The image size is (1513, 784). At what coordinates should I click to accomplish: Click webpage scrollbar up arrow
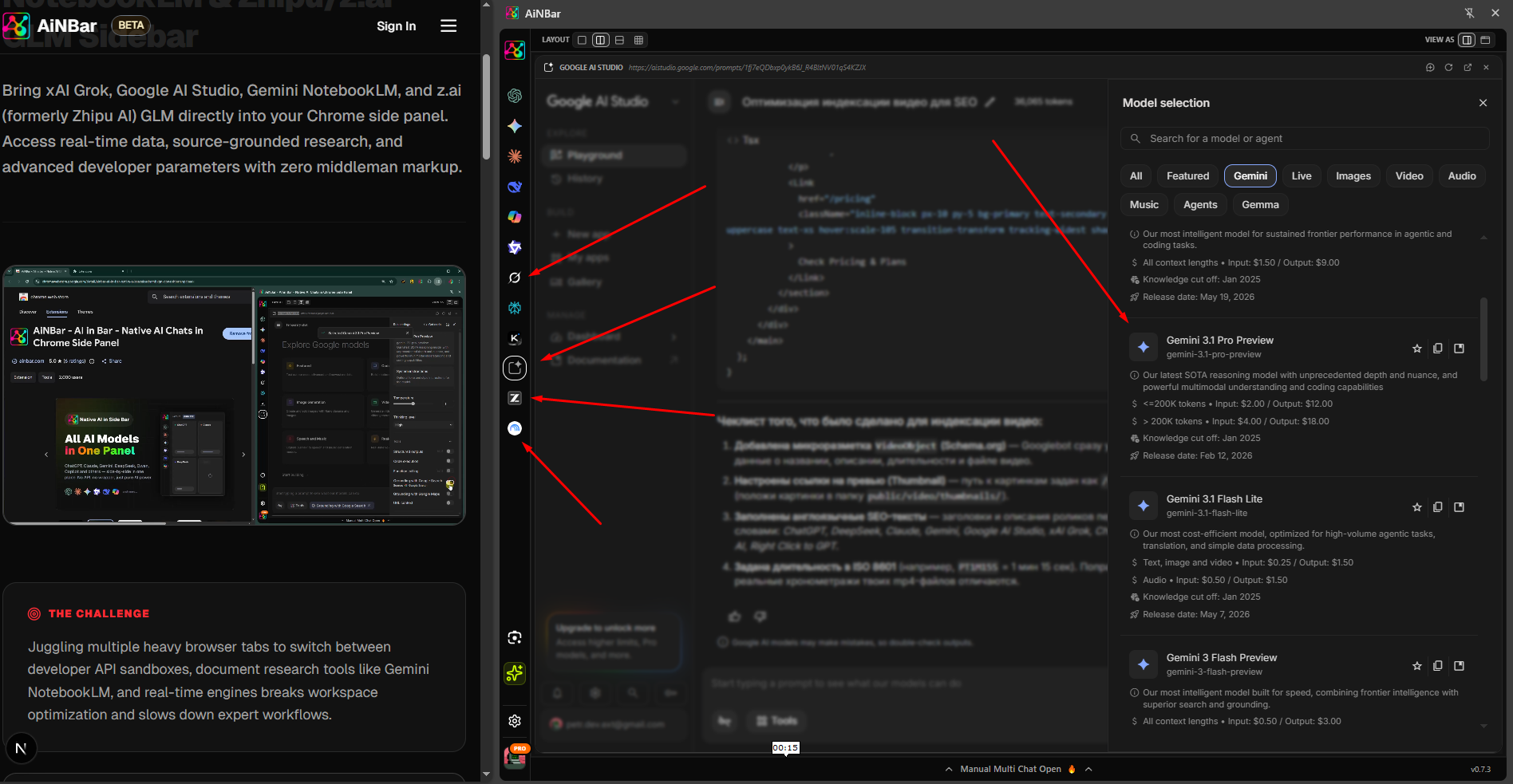coord(486,5)
